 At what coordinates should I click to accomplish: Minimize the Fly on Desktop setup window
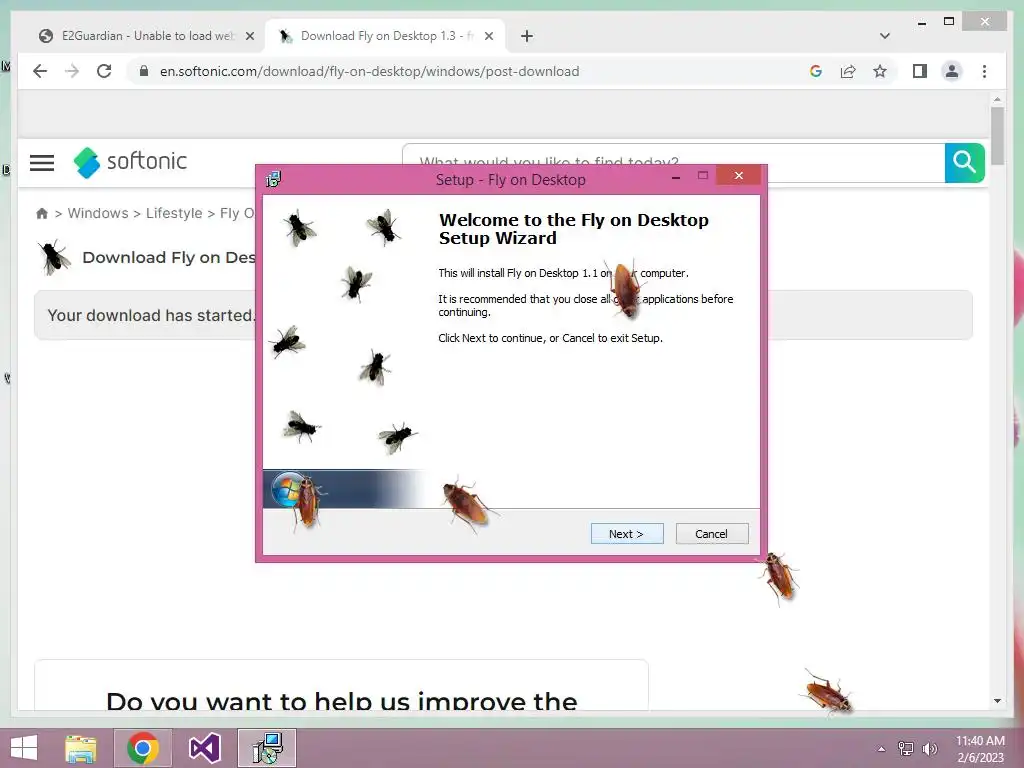[x=676, y=176]
